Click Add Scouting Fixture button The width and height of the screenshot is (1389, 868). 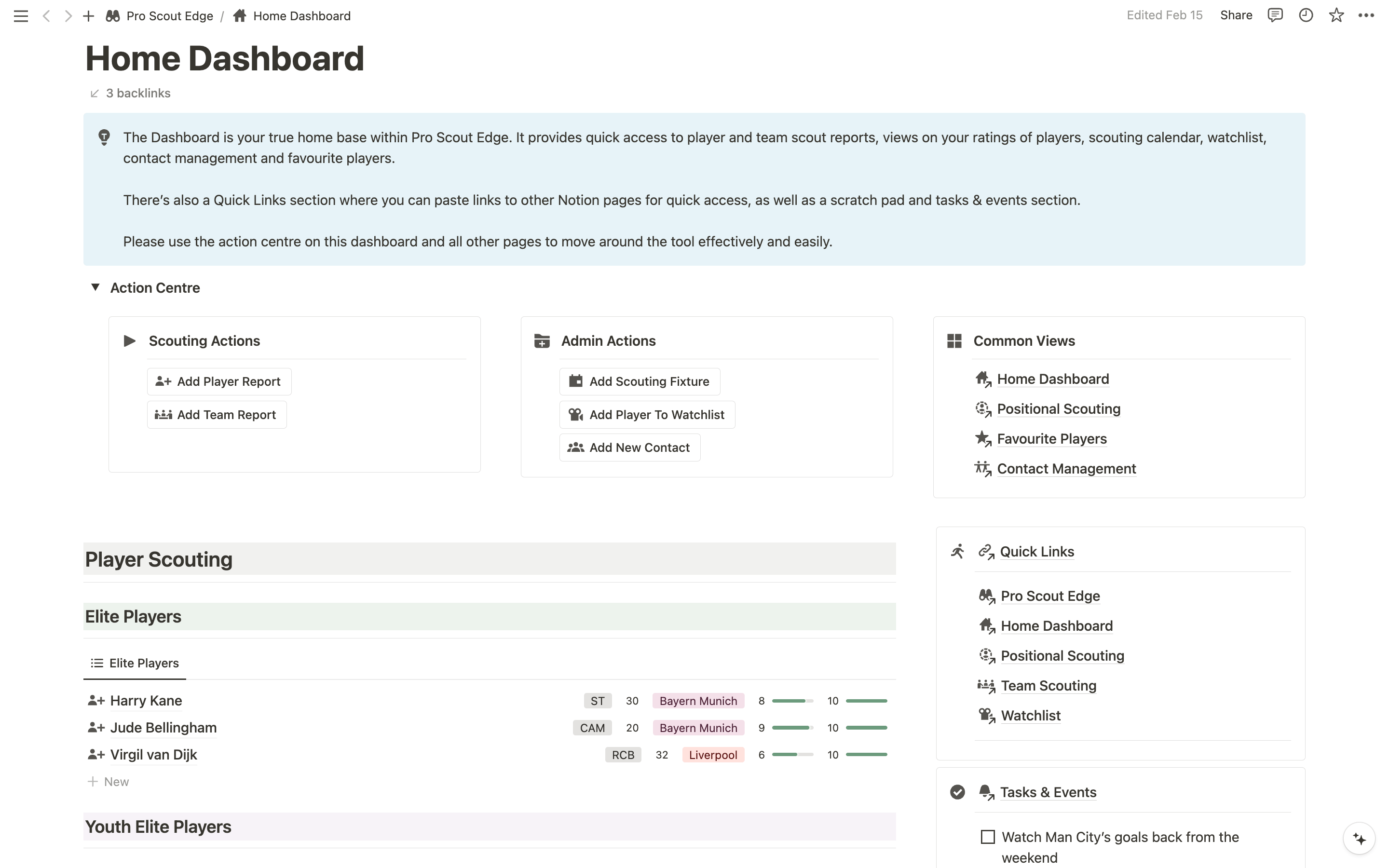[x=640, y=382]
